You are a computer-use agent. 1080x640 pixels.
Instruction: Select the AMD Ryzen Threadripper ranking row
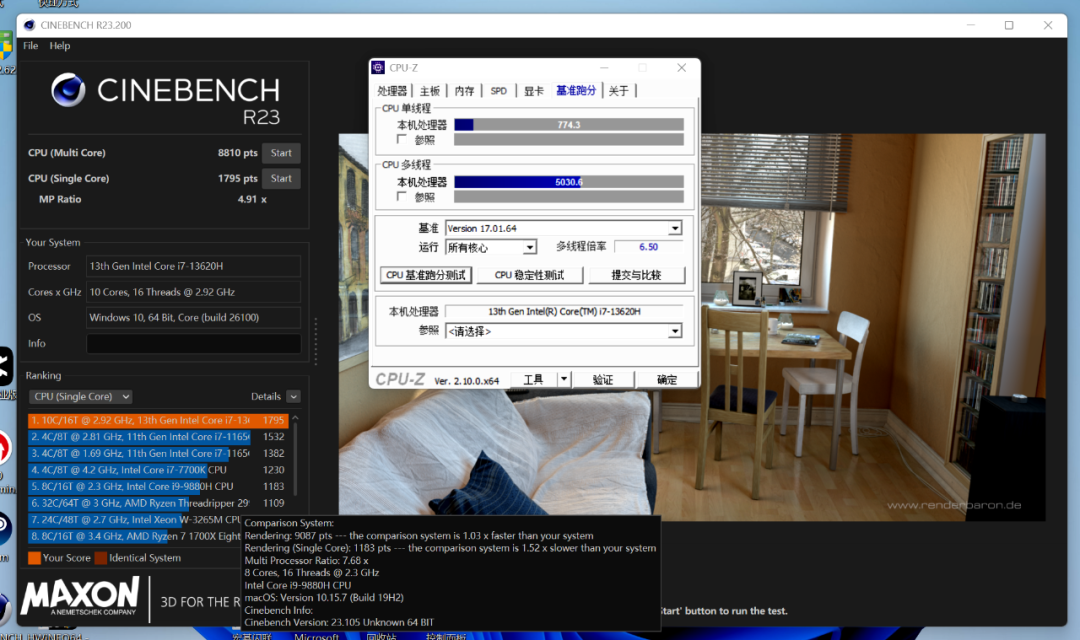pyautogui.click(x=158, y=503)
